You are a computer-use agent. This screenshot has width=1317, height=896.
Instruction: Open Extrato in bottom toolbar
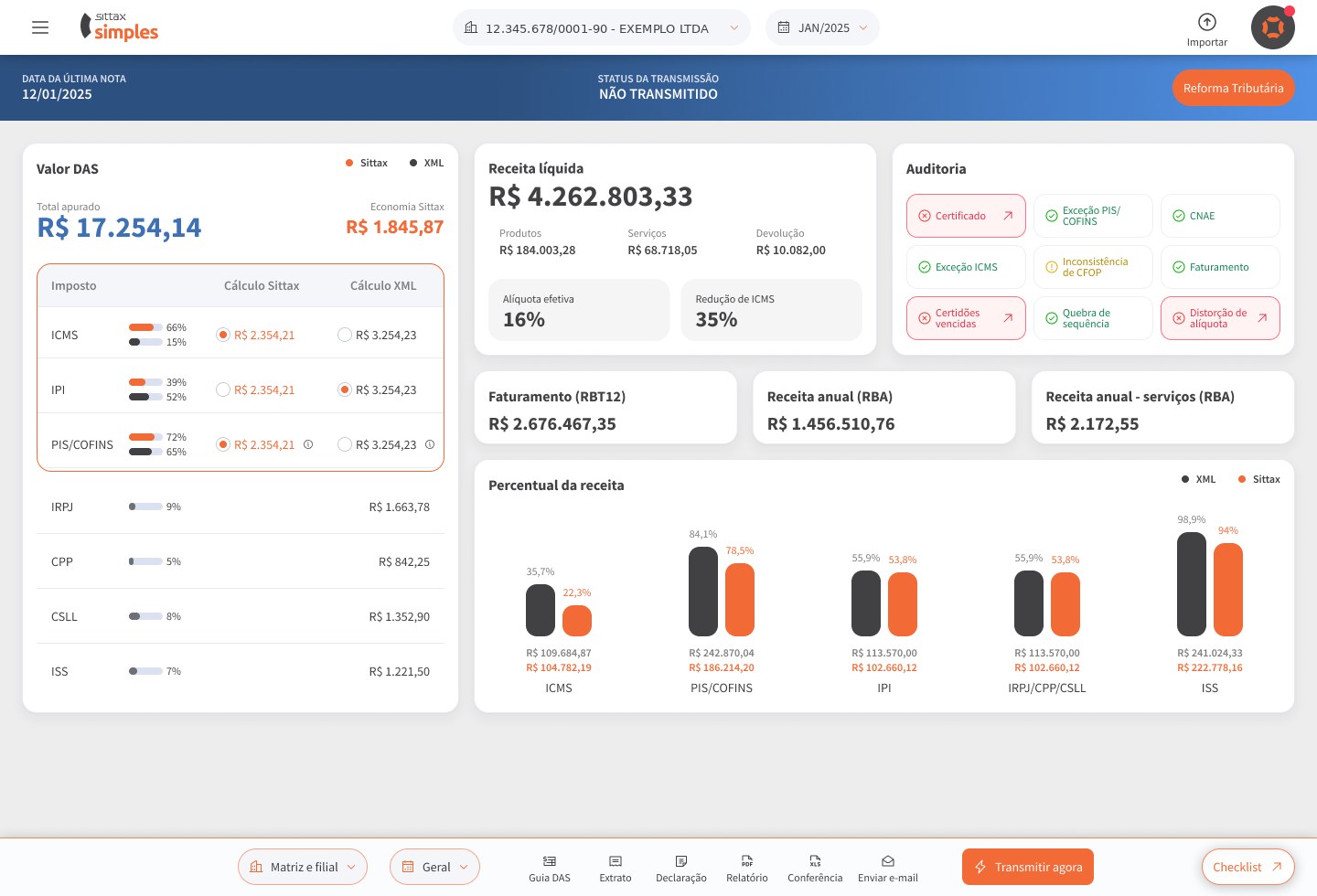pos(616,869)
